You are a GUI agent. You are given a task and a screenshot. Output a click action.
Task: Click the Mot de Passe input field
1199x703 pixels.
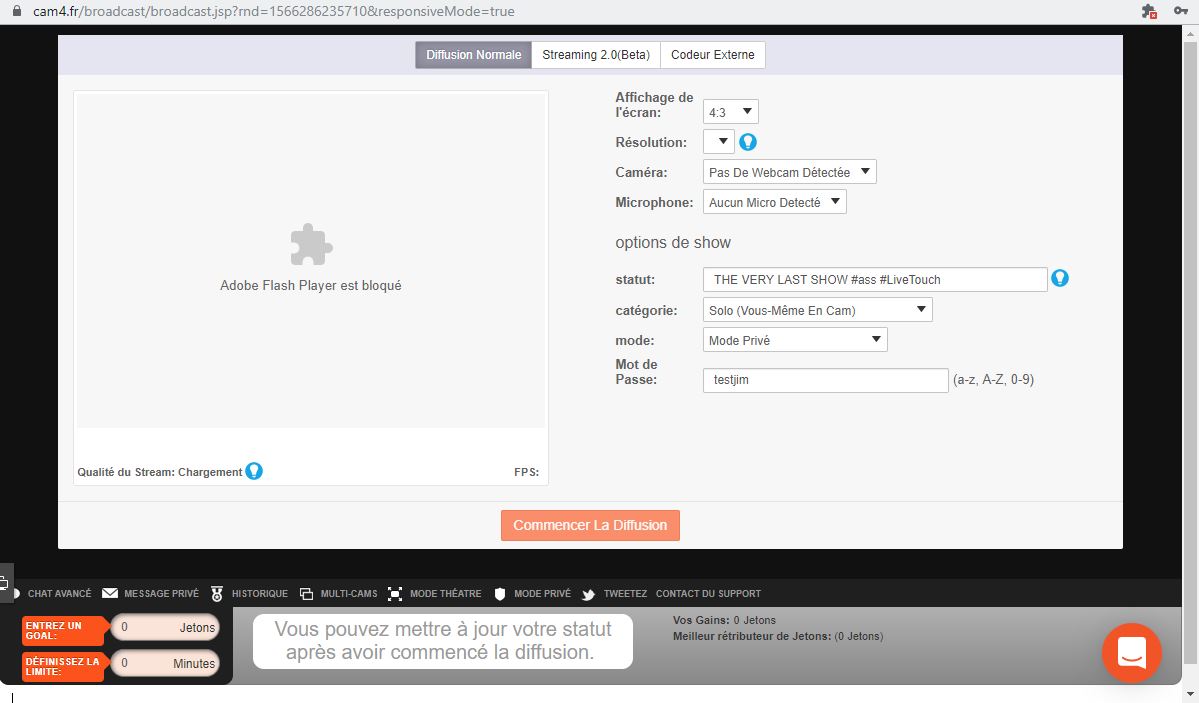[825, 380]
